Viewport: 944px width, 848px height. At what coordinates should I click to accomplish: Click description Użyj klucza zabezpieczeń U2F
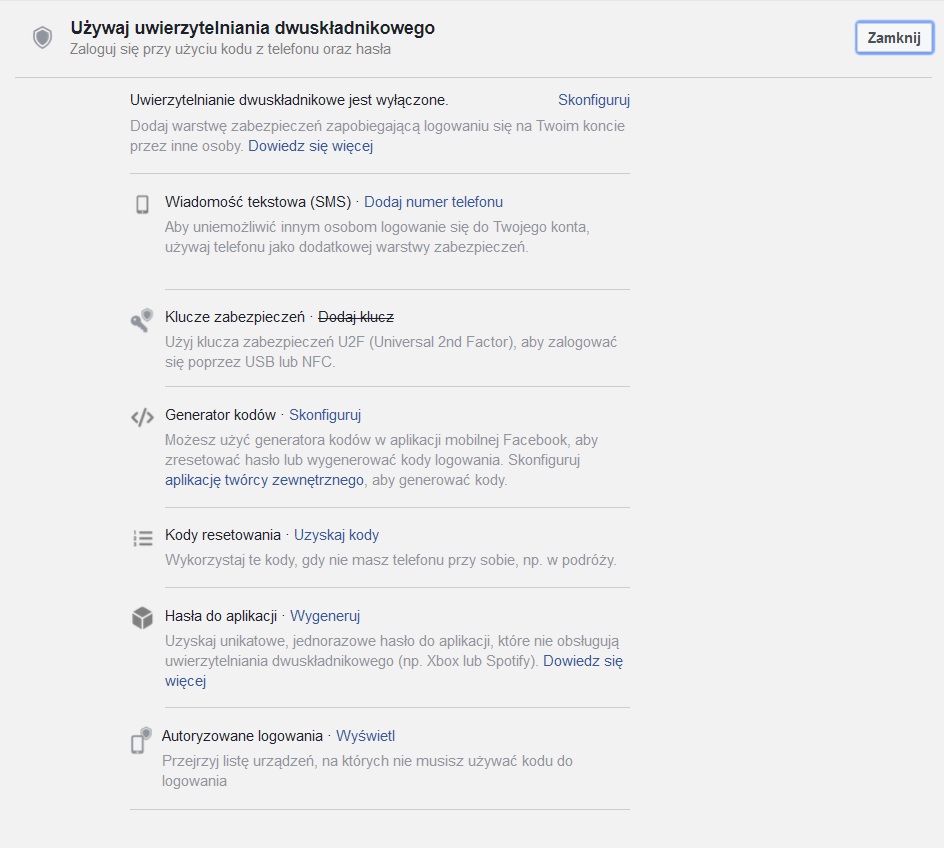[391, 352]
